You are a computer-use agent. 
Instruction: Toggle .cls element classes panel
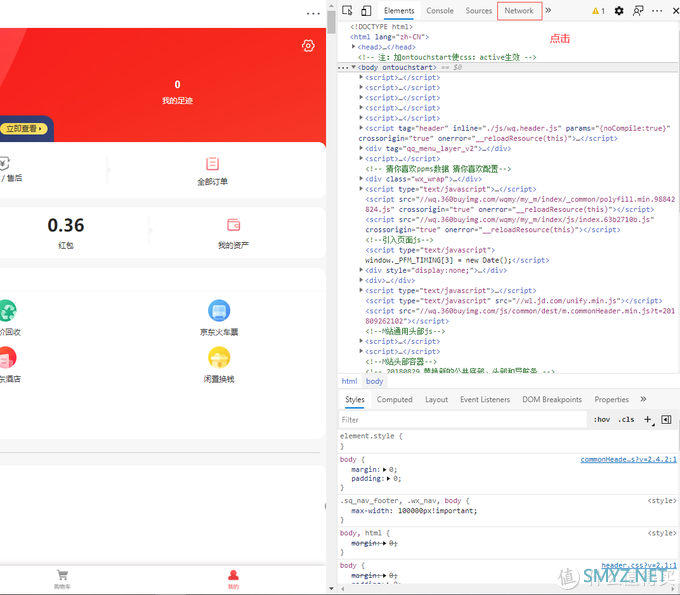pyautogui.click(x=626, y=419)
